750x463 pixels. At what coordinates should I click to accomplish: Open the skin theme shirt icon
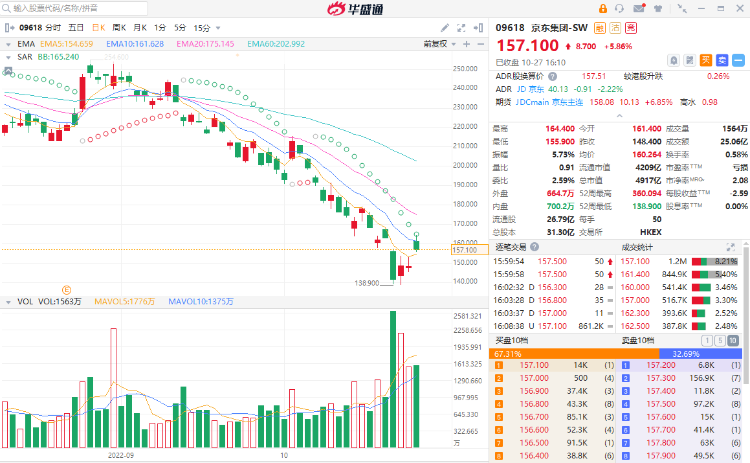pyautogui.click(x=658, y=9)
